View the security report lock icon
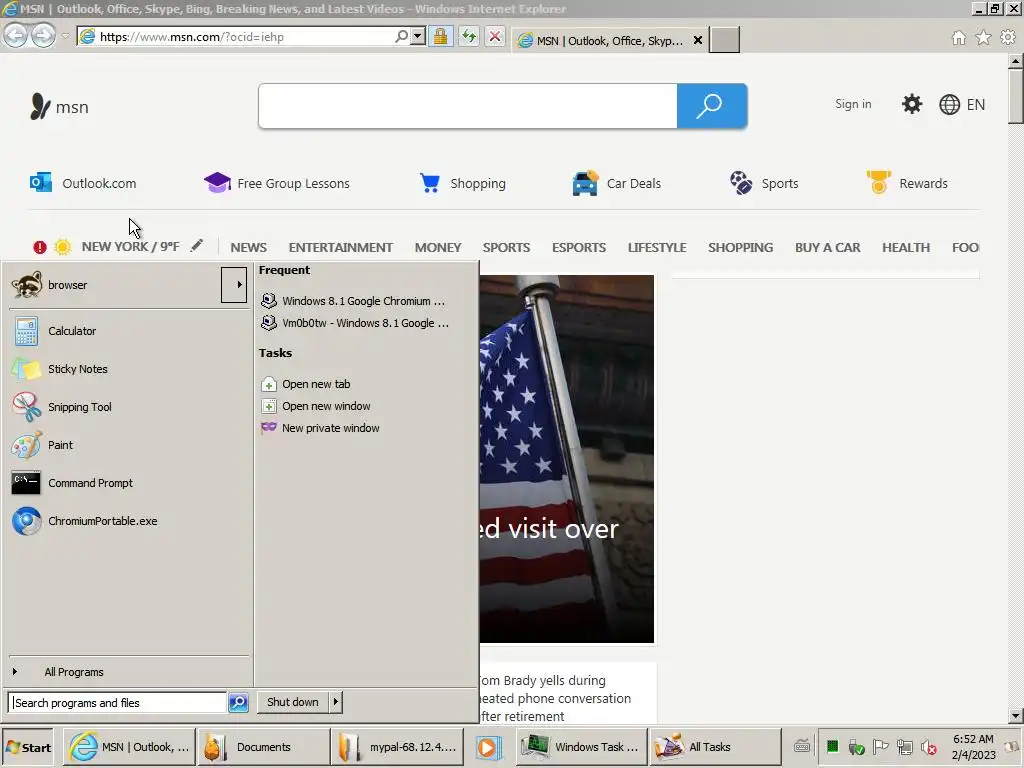Screen dimensions: 1024x768 tap(441, 37)
